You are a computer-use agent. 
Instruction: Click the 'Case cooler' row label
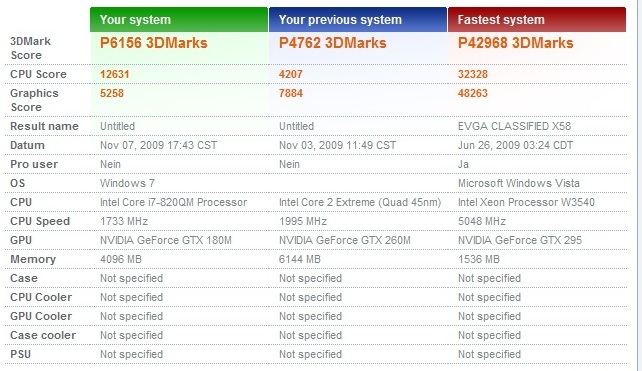tap(43, 335)
